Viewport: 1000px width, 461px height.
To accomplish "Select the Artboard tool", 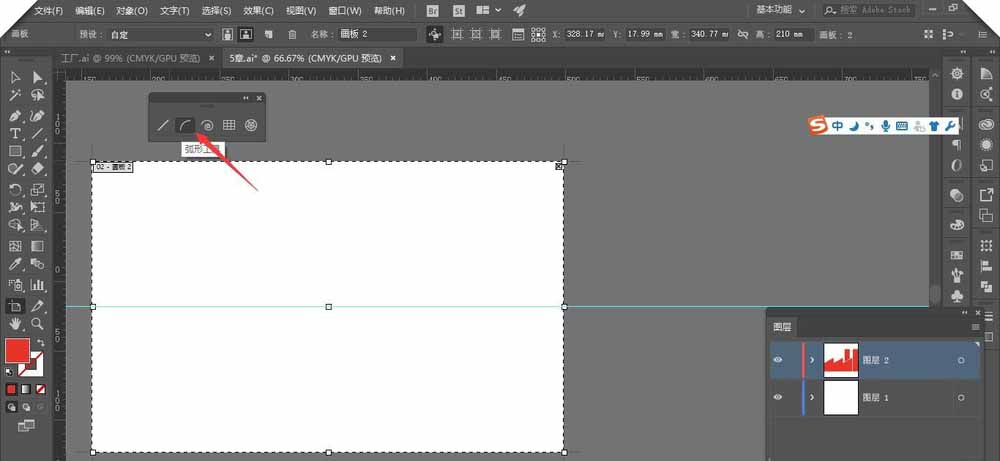I will (x=15, y=306).
